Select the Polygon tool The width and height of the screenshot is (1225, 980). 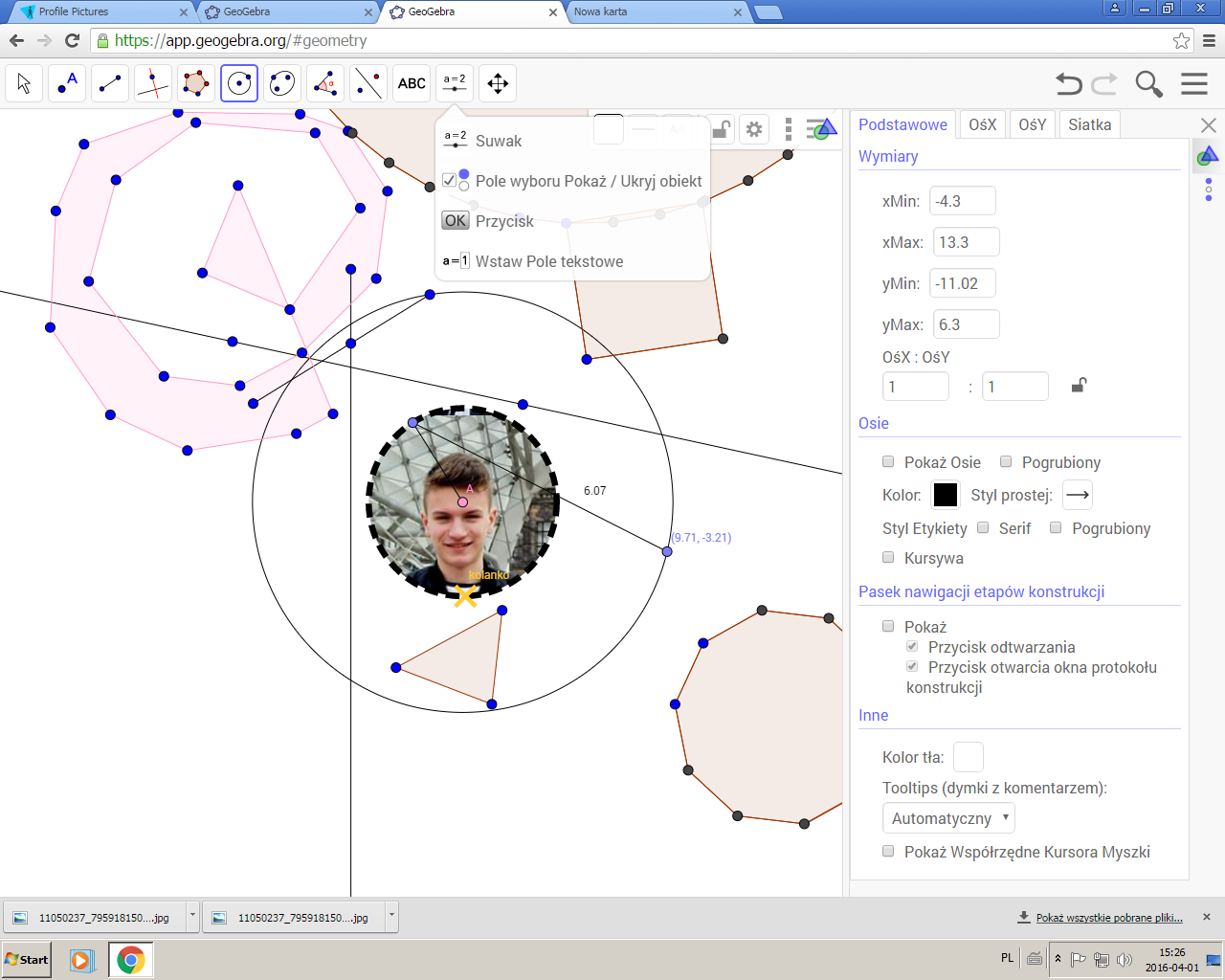tap(196, 84)
